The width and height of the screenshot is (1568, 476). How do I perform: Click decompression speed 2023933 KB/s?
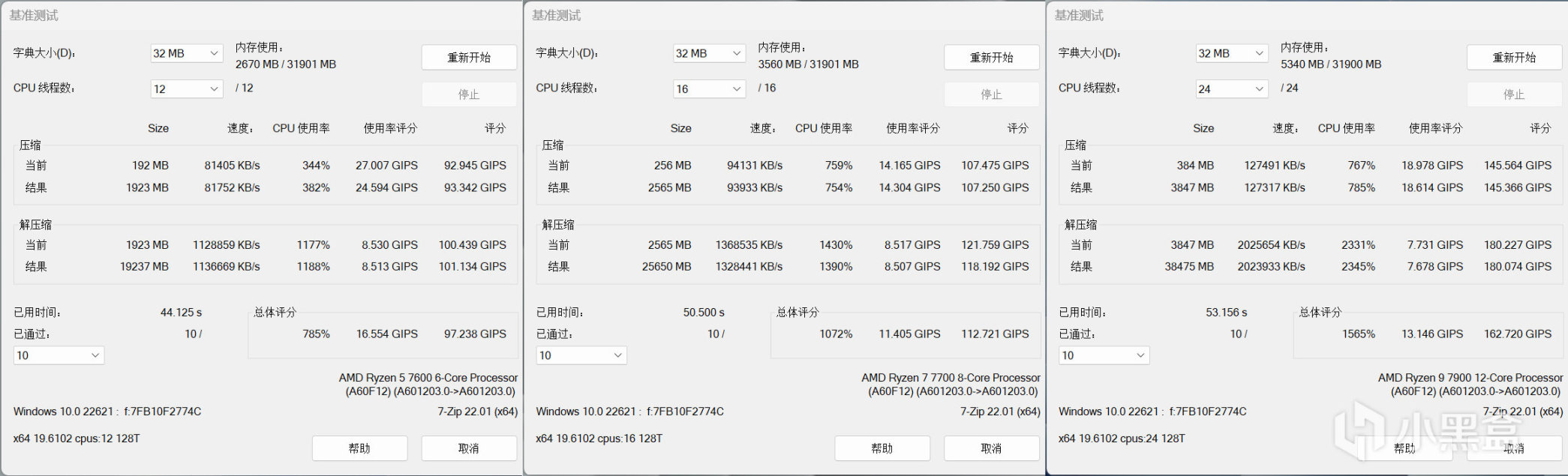coord(1272,266)
